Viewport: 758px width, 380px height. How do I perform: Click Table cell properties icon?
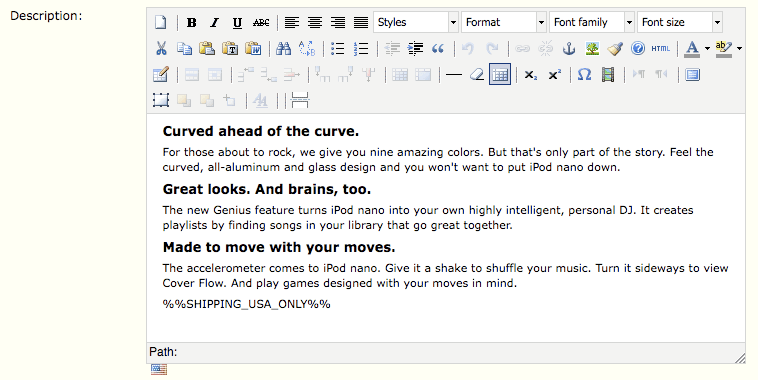point(215,74)
